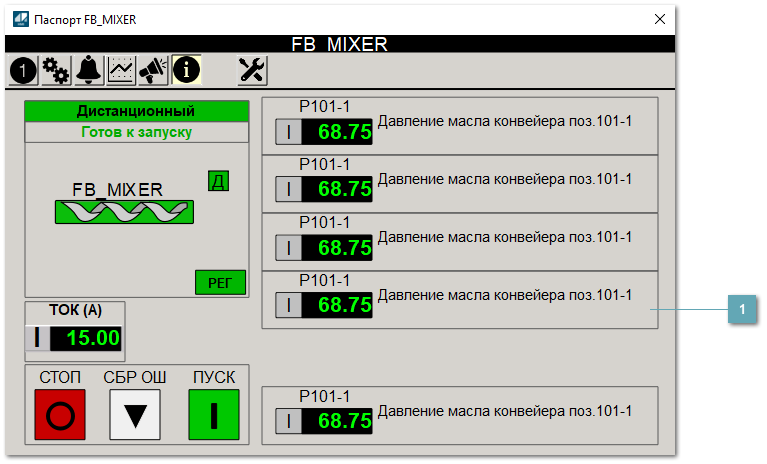
Task: Select the information tab icon
Action: click(186, 69)
